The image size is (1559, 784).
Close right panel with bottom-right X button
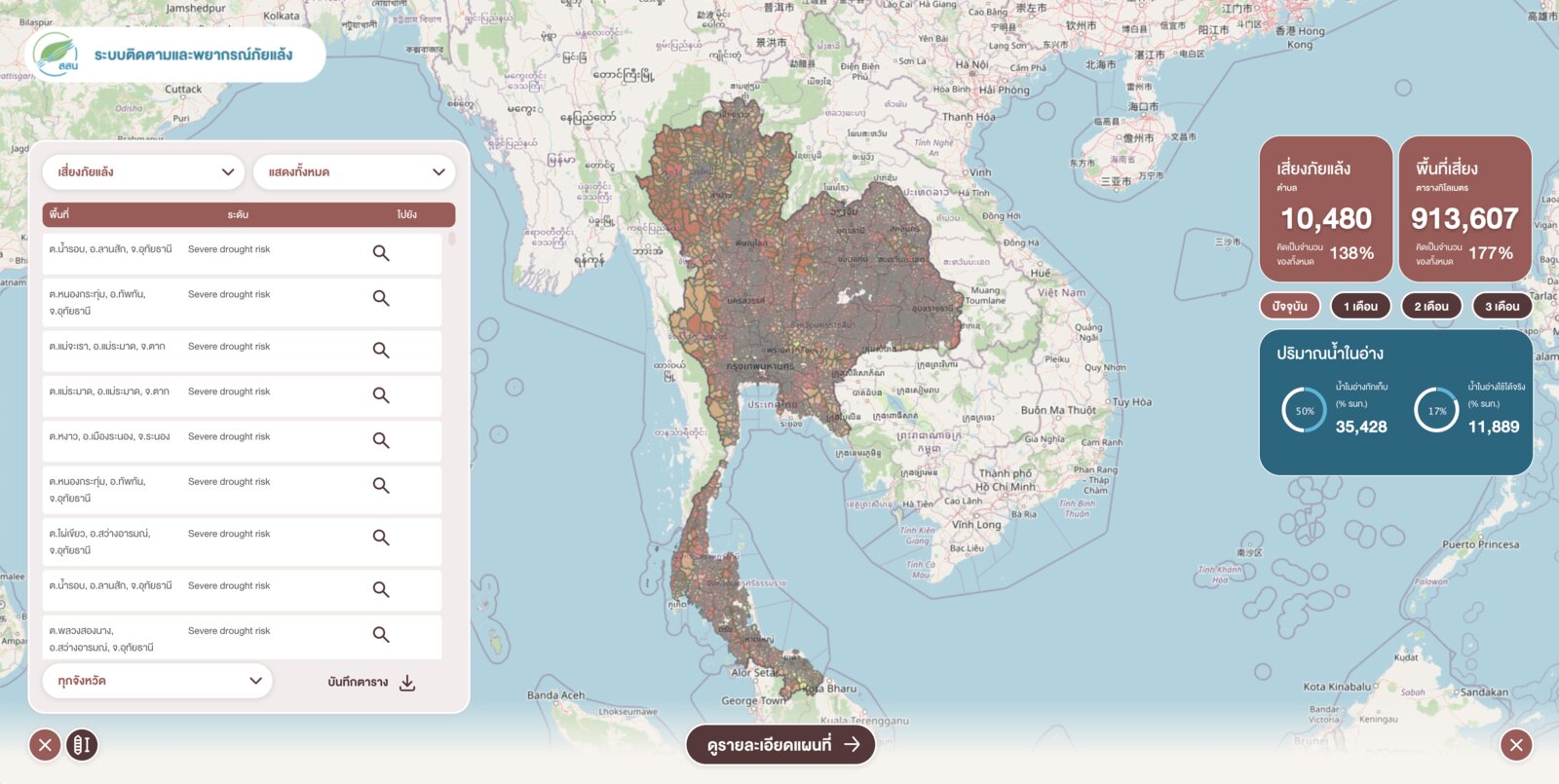[x=1516, y=746]
